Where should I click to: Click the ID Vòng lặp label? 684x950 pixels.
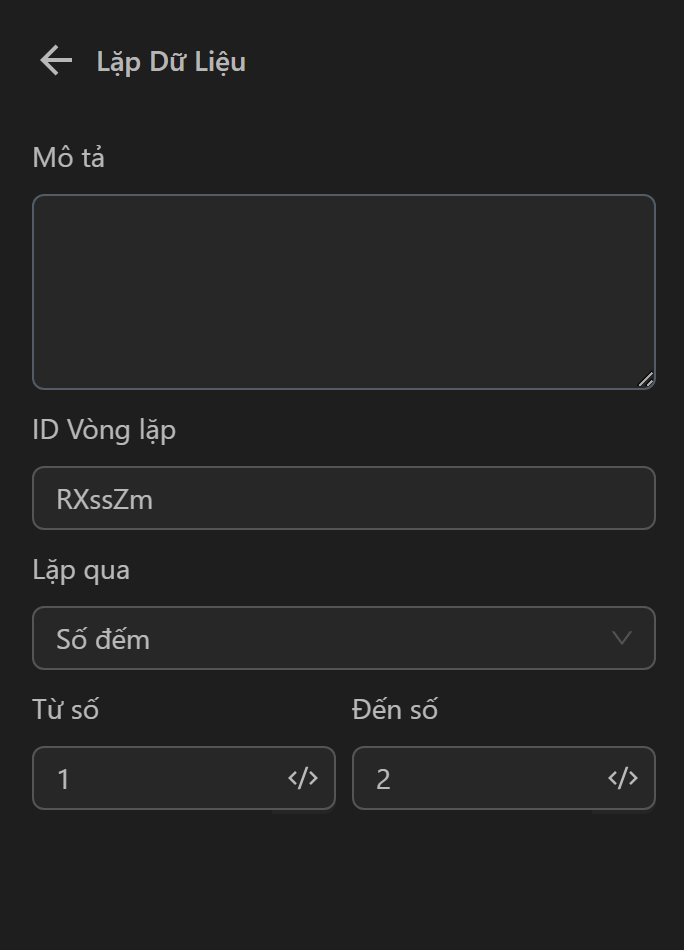tap(104, 430)
